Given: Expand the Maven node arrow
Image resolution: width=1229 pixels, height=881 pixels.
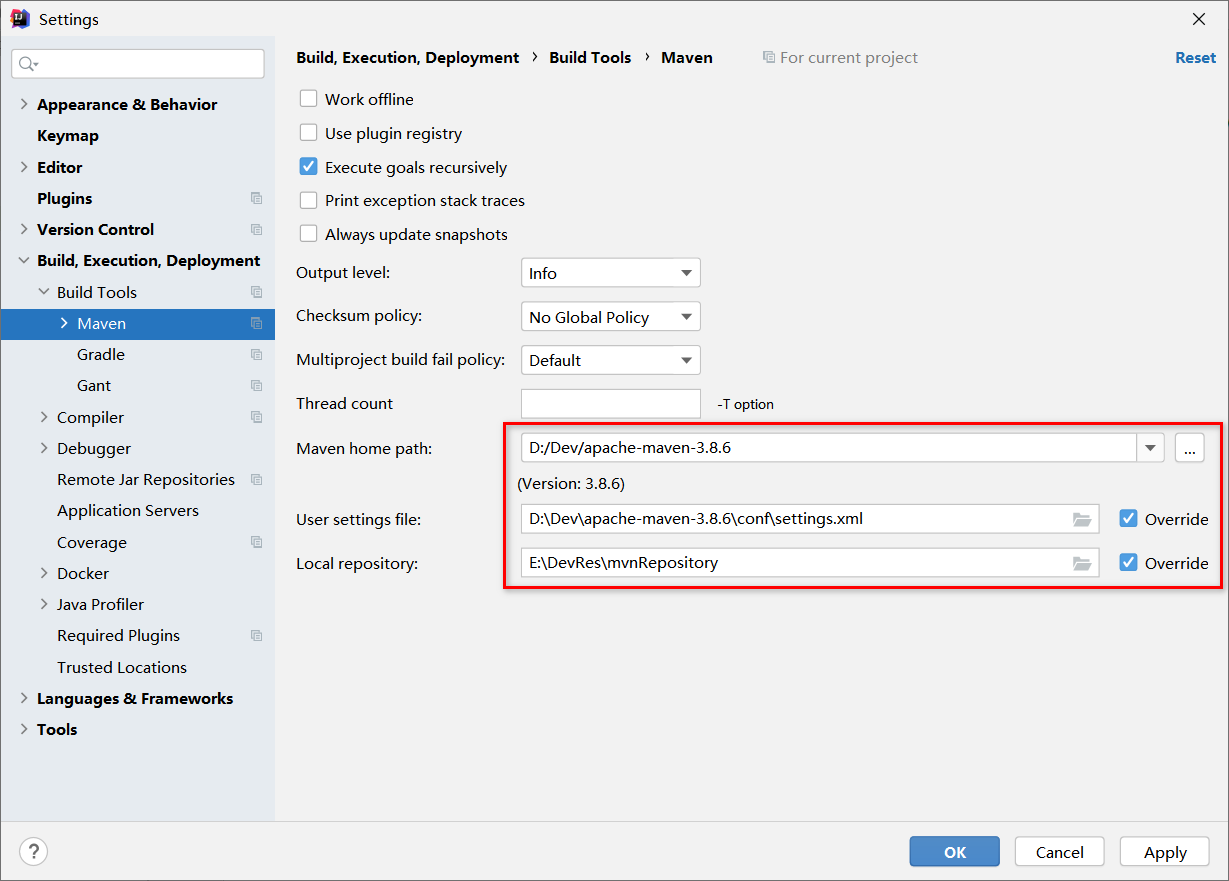Looking at the screenshot, I should coord(64,323).
